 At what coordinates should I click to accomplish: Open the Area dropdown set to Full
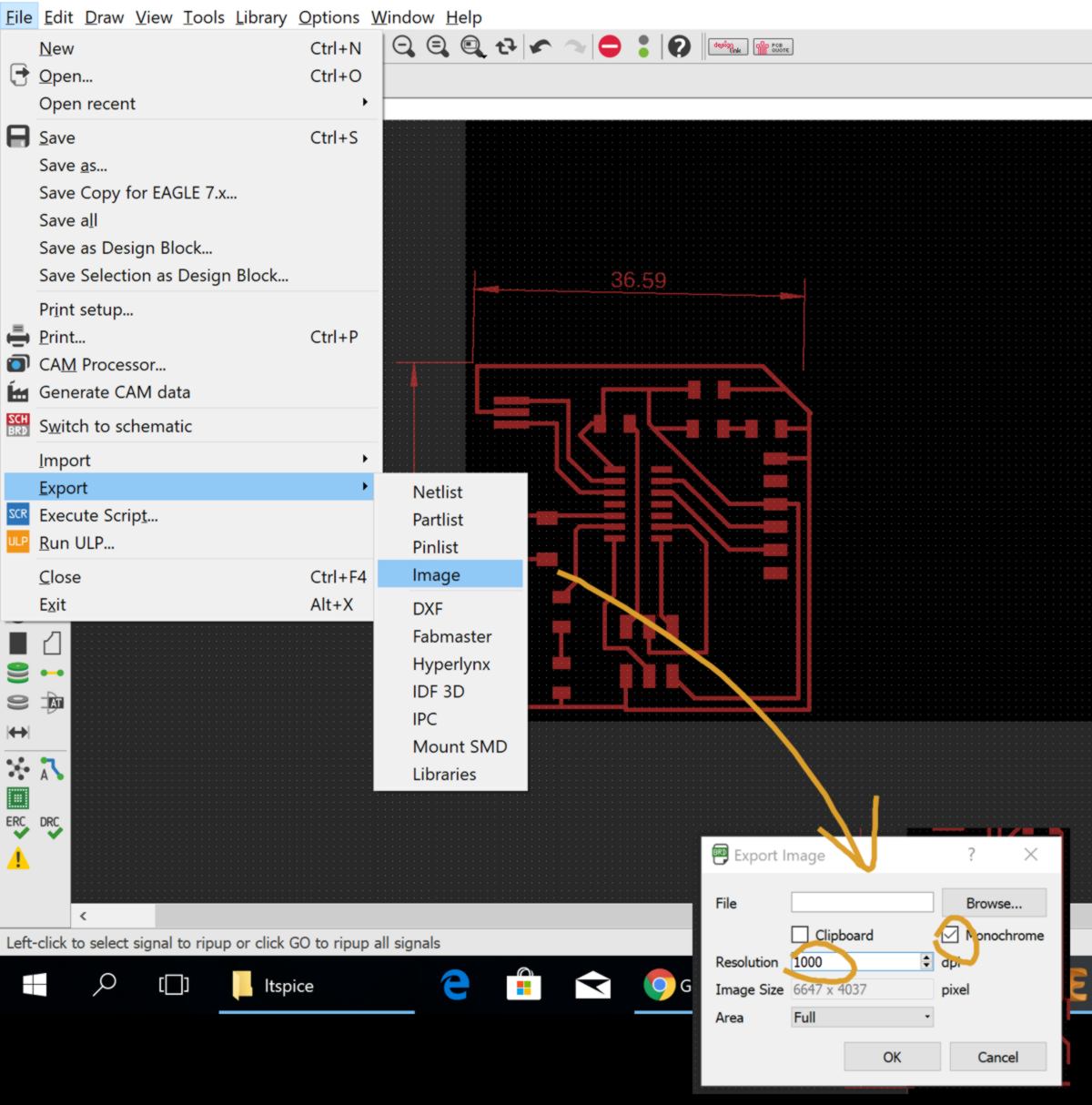click(x=862, y=1017)
